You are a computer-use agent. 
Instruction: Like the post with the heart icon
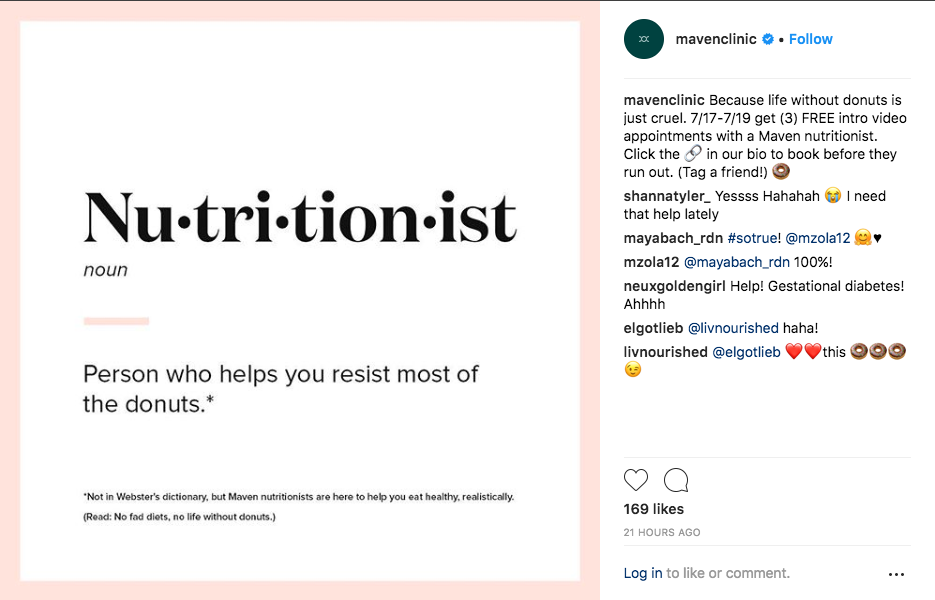(x=636, y=480)
